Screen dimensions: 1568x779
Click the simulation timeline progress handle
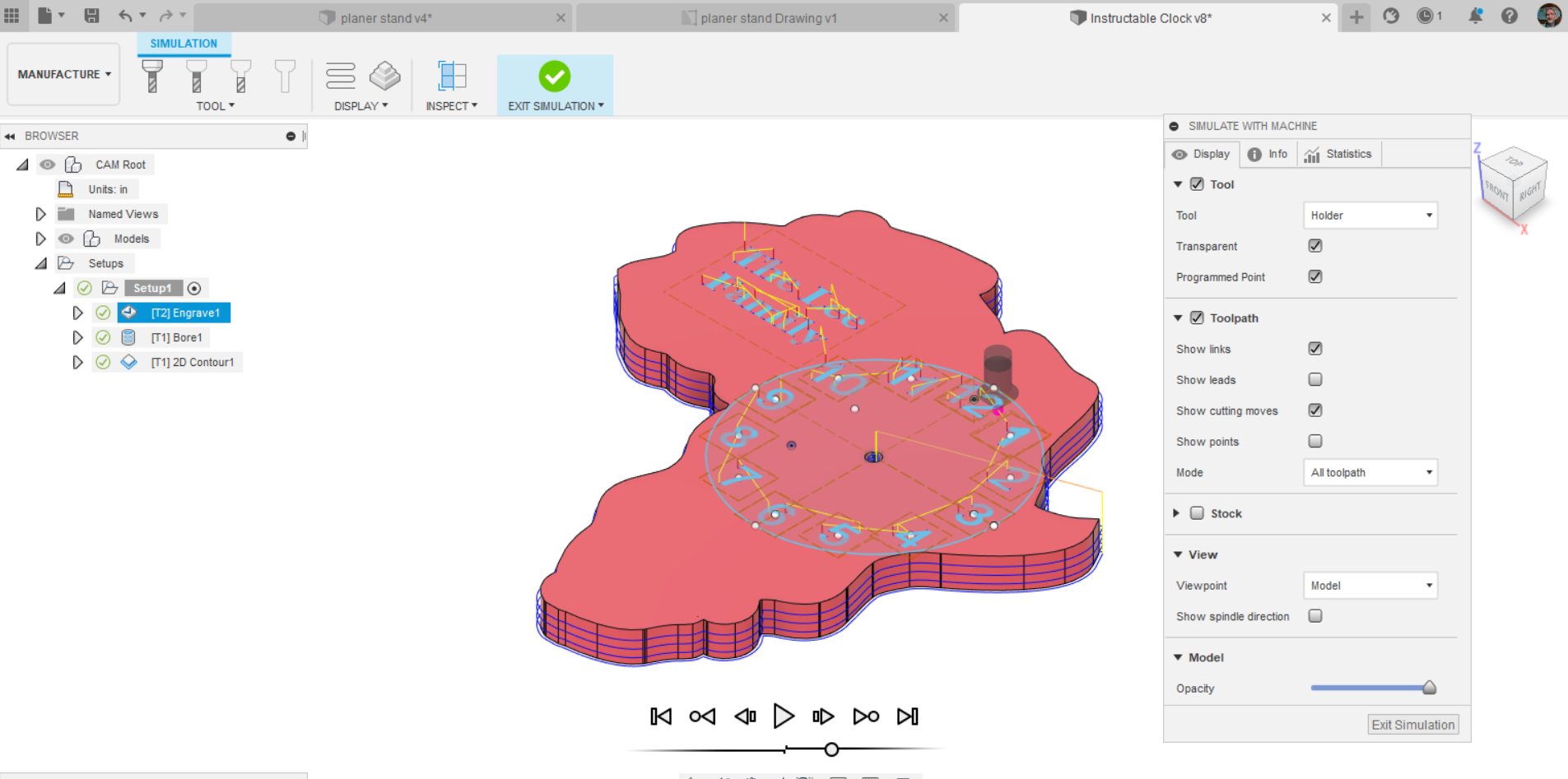tap(831, 749)
